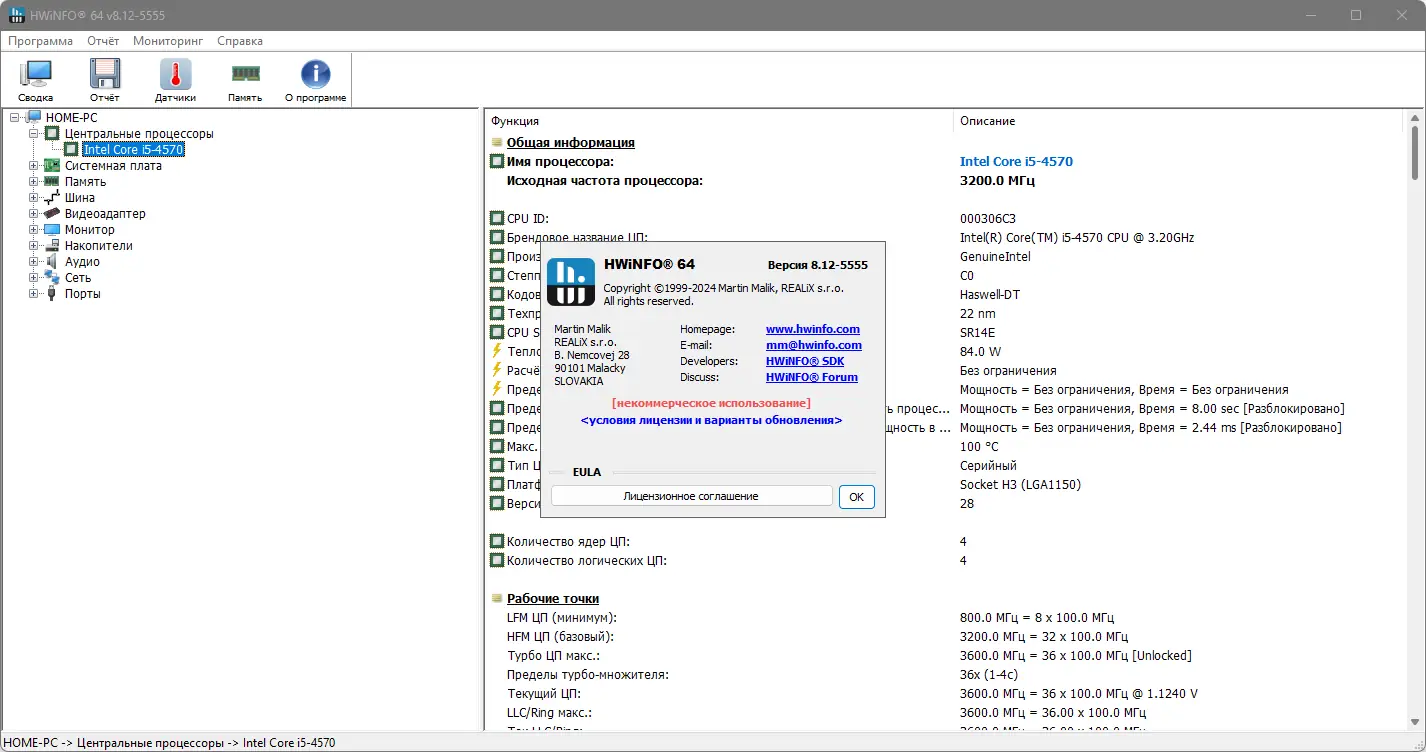This screenshot has height=752, width=1426.
Task: Expand the Монитор tree branch
Action: (x=33, y=230)
